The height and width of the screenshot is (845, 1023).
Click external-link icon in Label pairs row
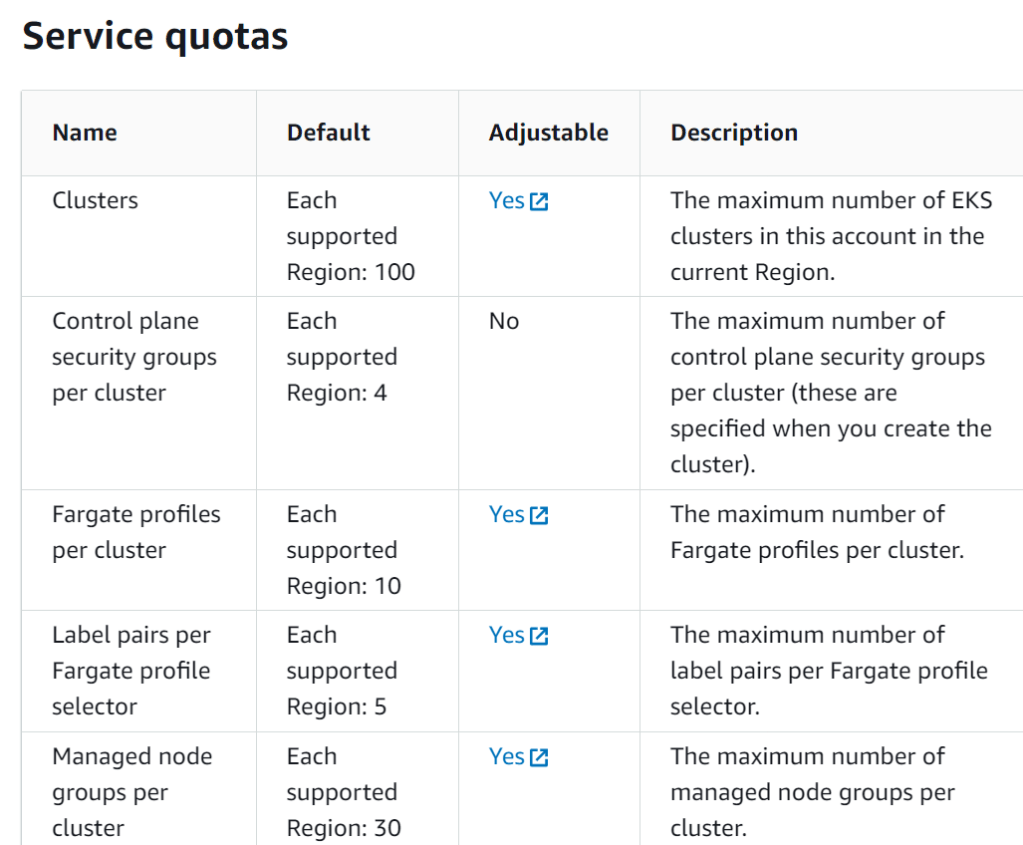pos(539,637)
